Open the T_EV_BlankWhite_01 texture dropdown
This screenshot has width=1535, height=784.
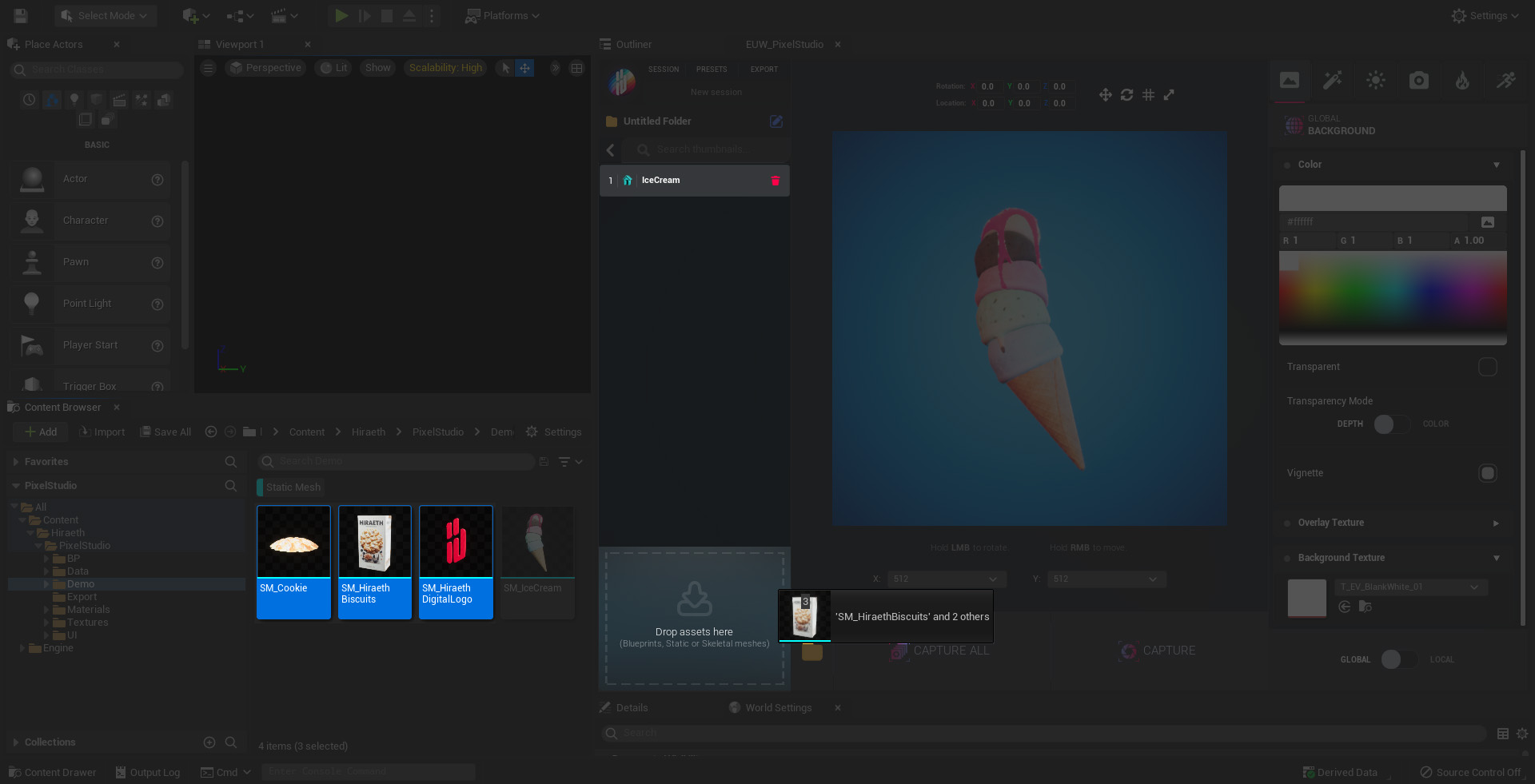[1411, 587]
